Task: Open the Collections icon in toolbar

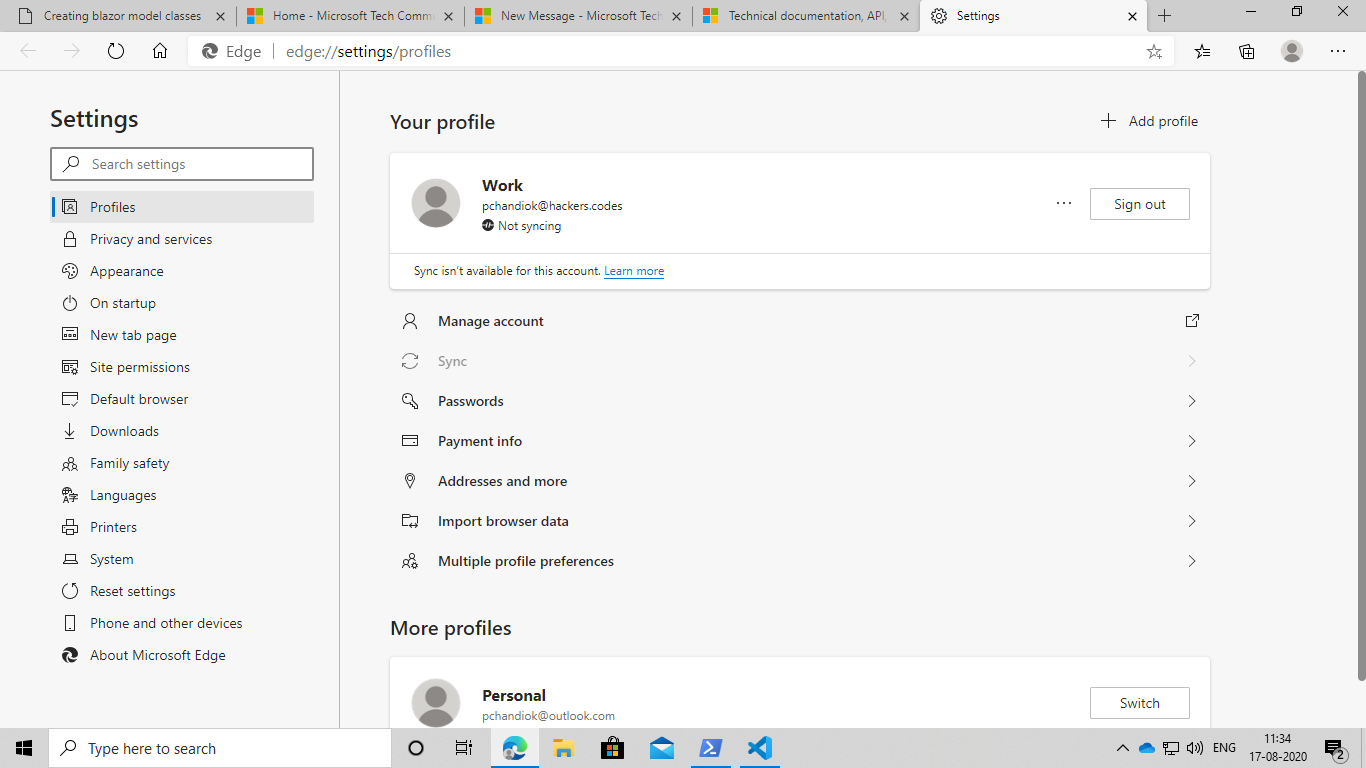Action: click(1247, 51)
